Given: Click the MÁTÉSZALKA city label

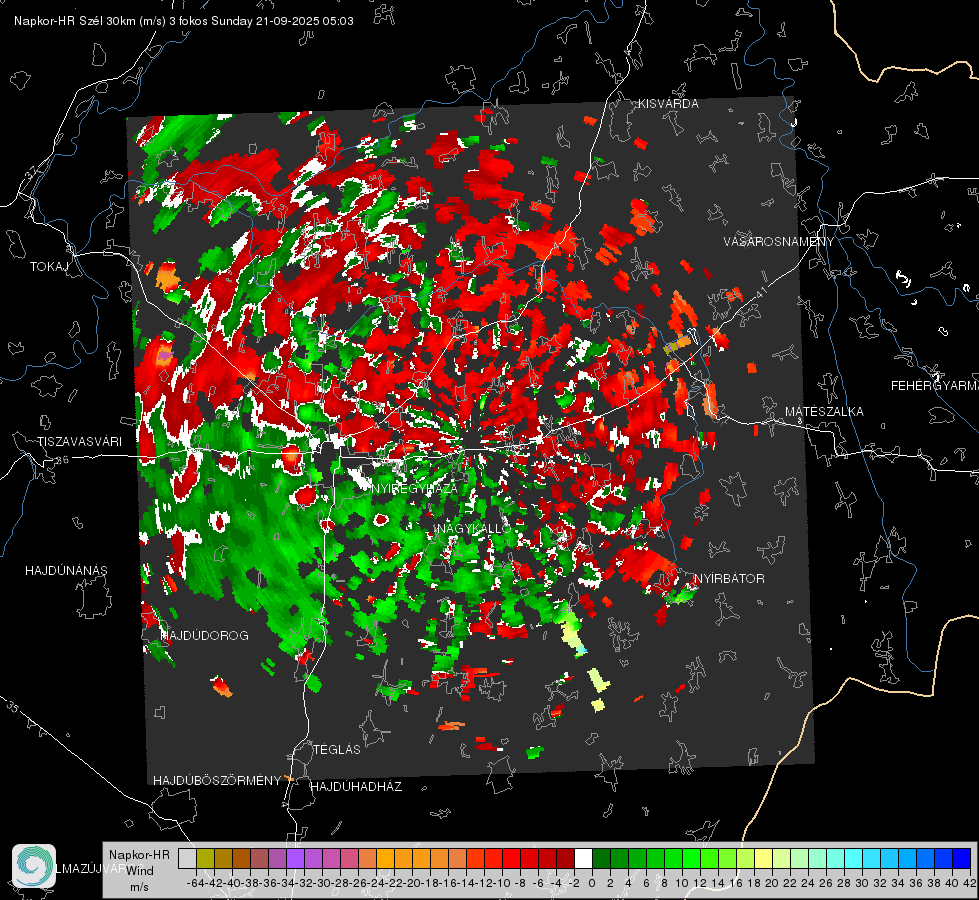Looking at the screenshot, I should point(824,412).
